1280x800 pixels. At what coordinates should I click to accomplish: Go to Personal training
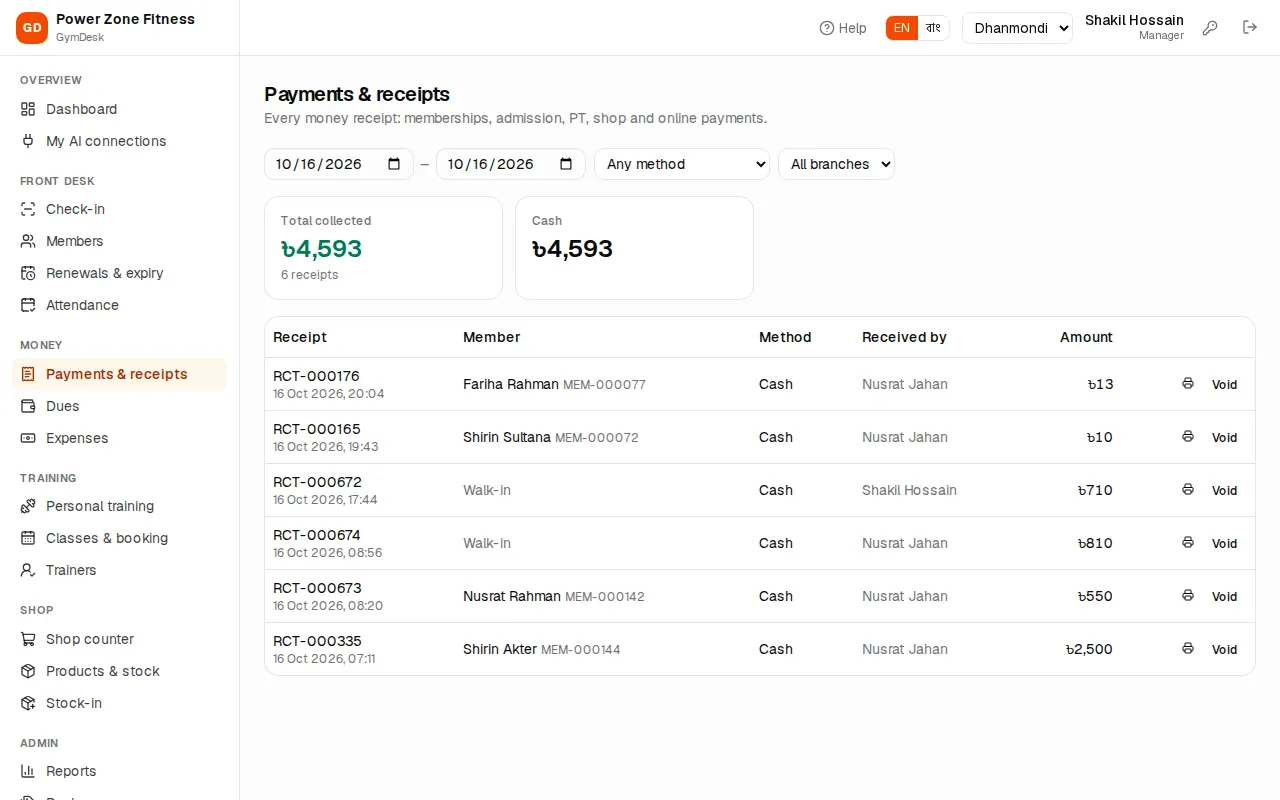tap(120, 506)
